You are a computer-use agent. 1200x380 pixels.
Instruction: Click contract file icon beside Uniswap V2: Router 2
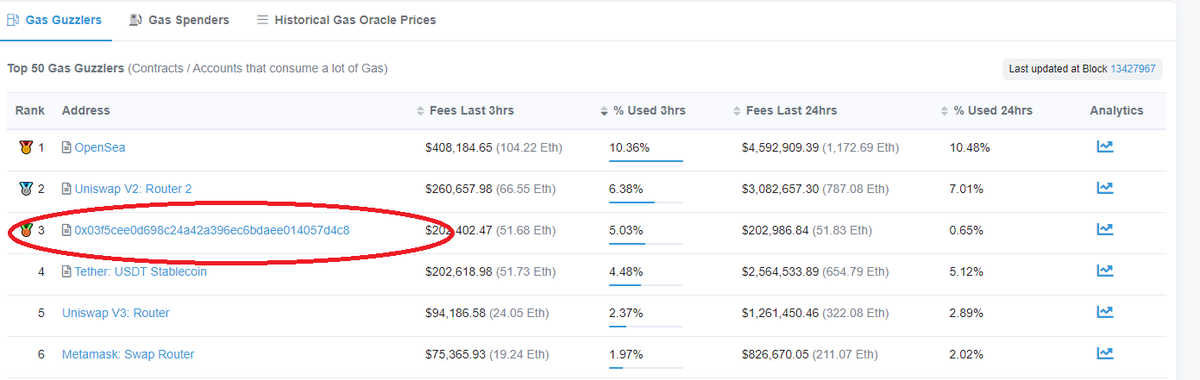pyautogui.click(x=67, y=189)
